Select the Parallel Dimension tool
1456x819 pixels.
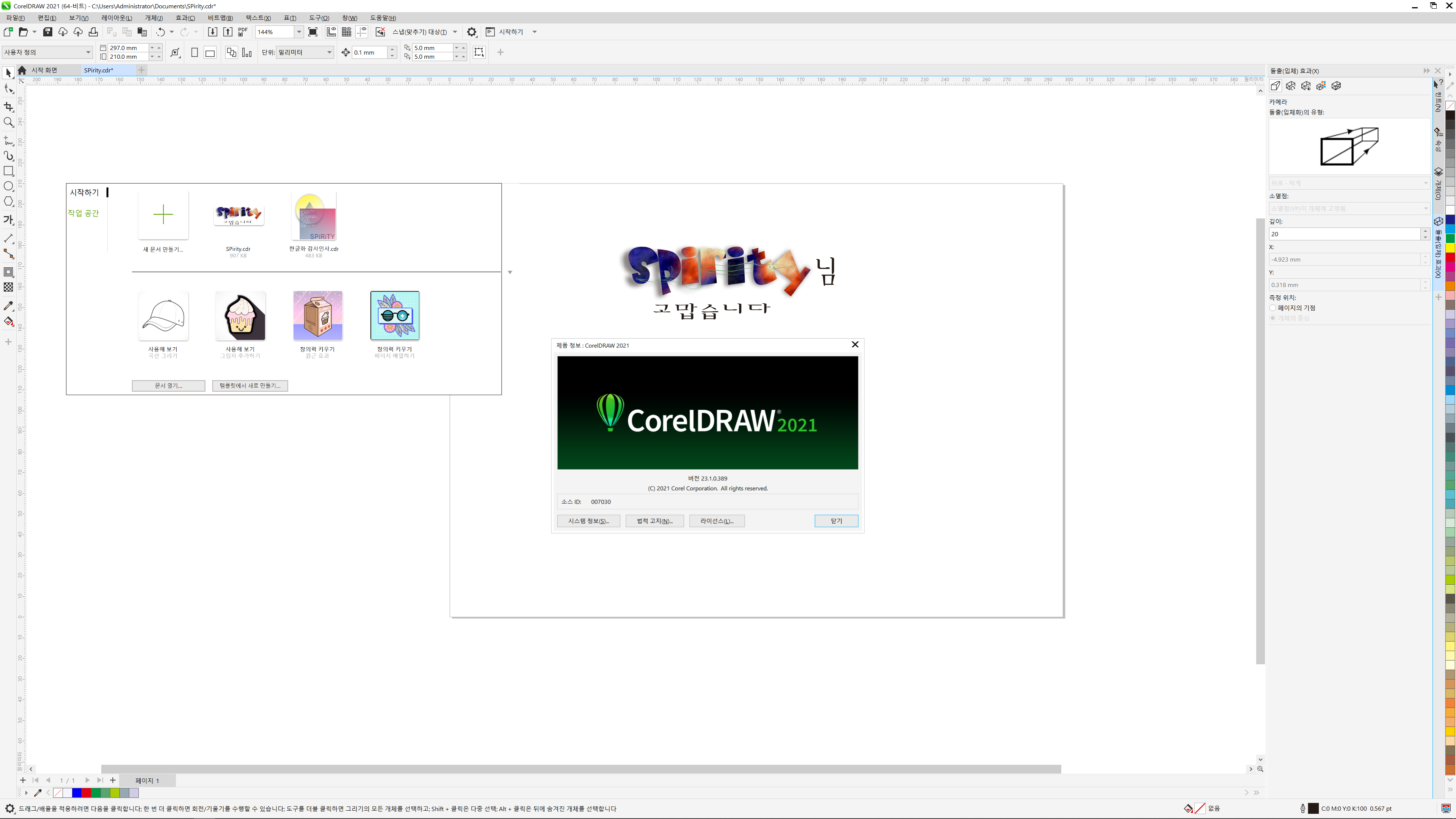pyautogui.click(x=8, y=238)
